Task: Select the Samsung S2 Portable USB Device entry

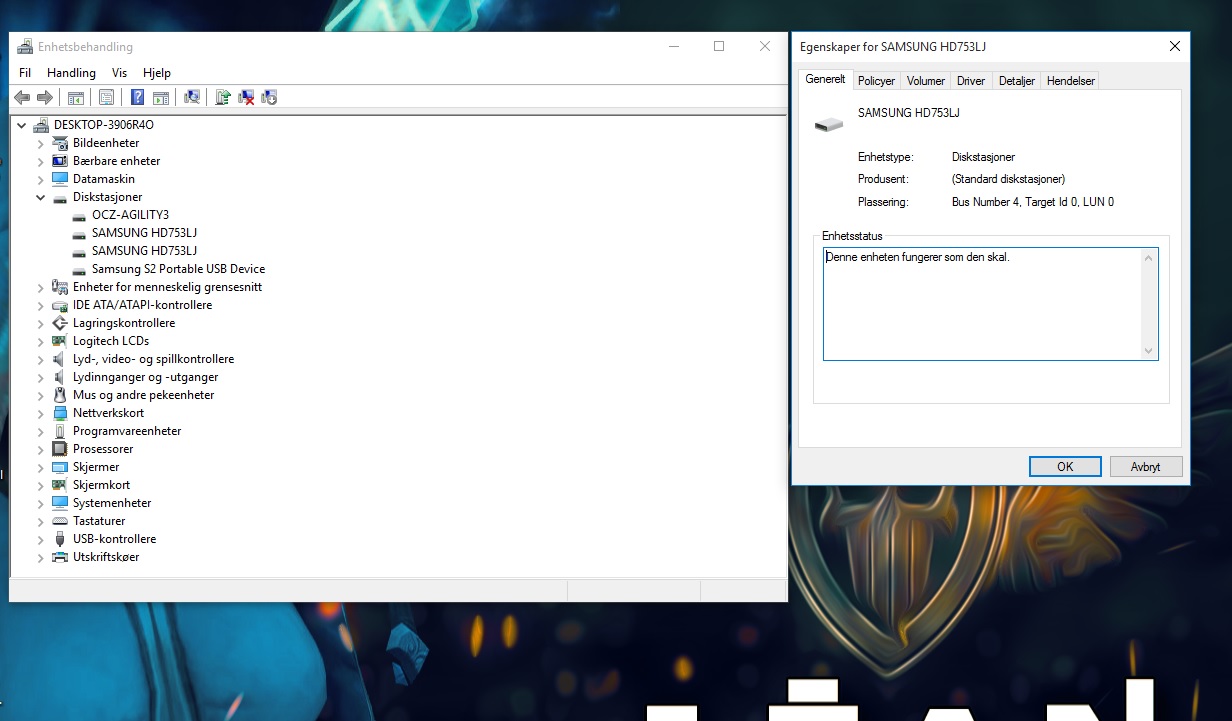Action: click(x=179, y=269)
